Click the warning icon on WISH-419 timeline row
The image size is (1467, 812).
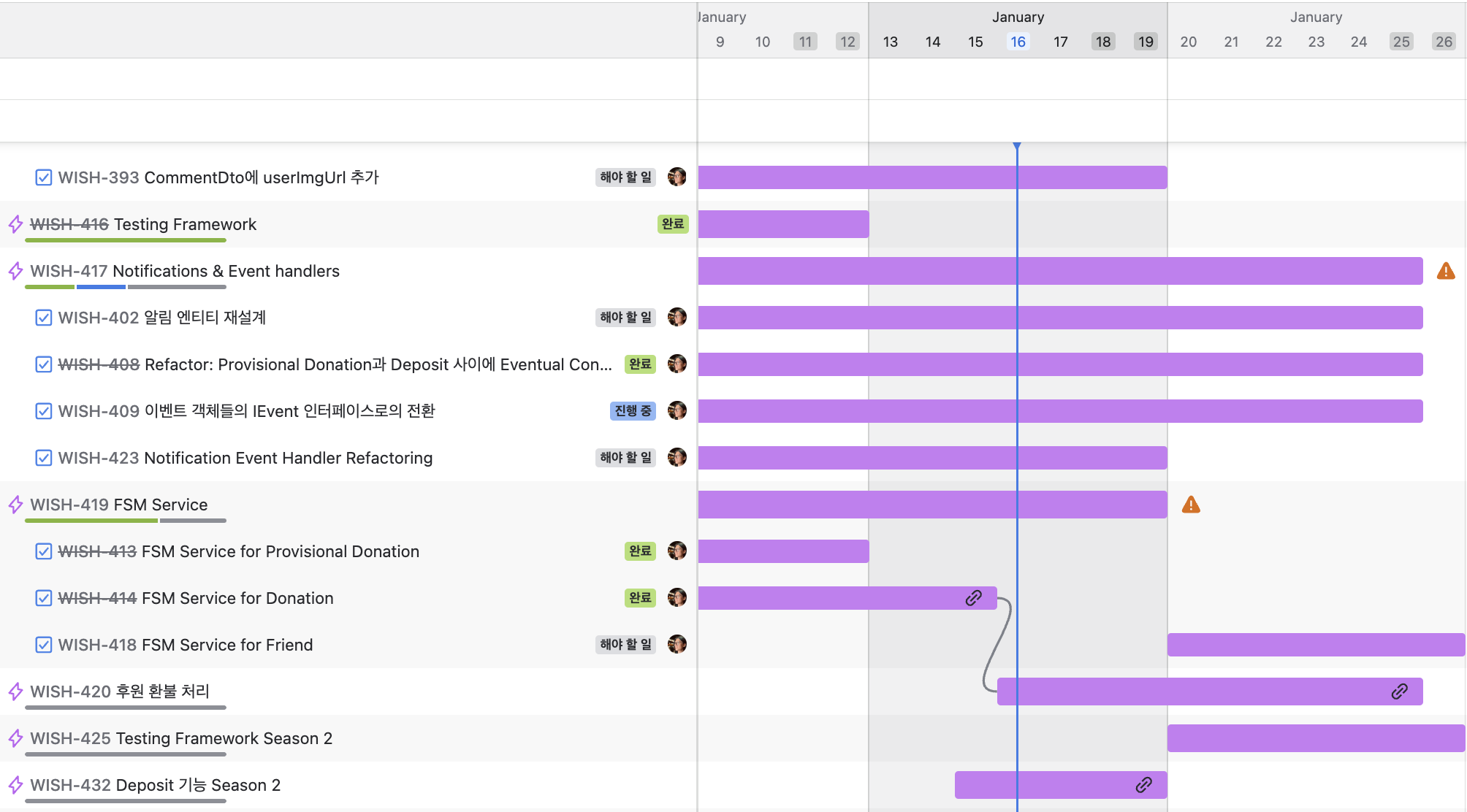click(1191, 505)
